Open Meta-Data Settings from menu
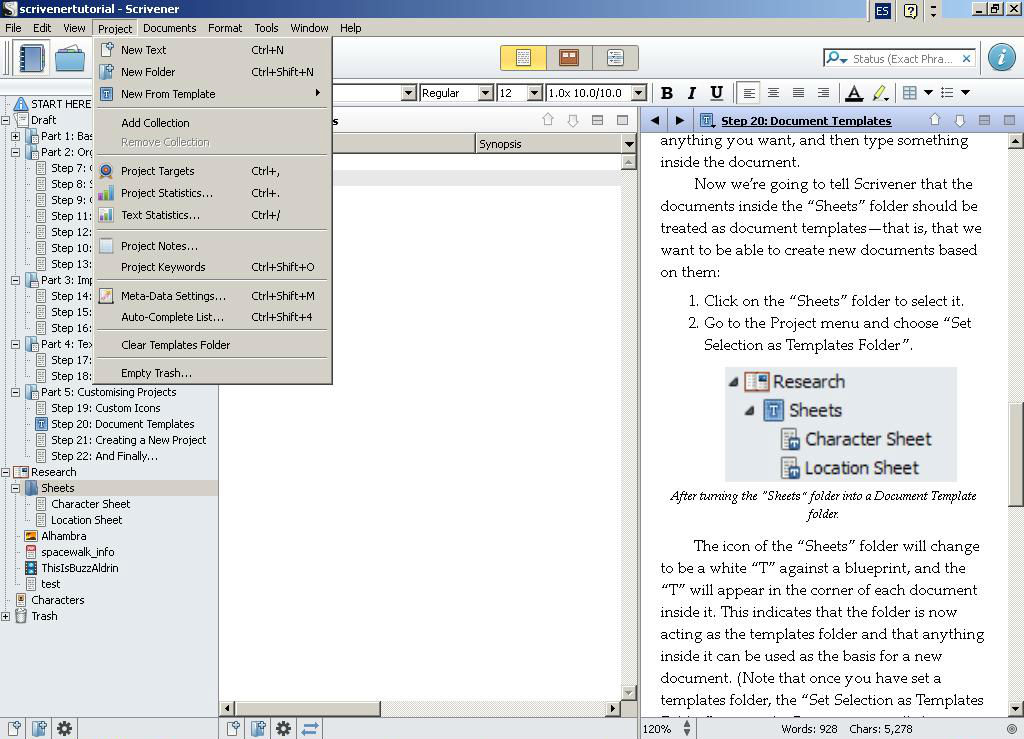Screen dimensions: 1024x739 pos(213,296)
